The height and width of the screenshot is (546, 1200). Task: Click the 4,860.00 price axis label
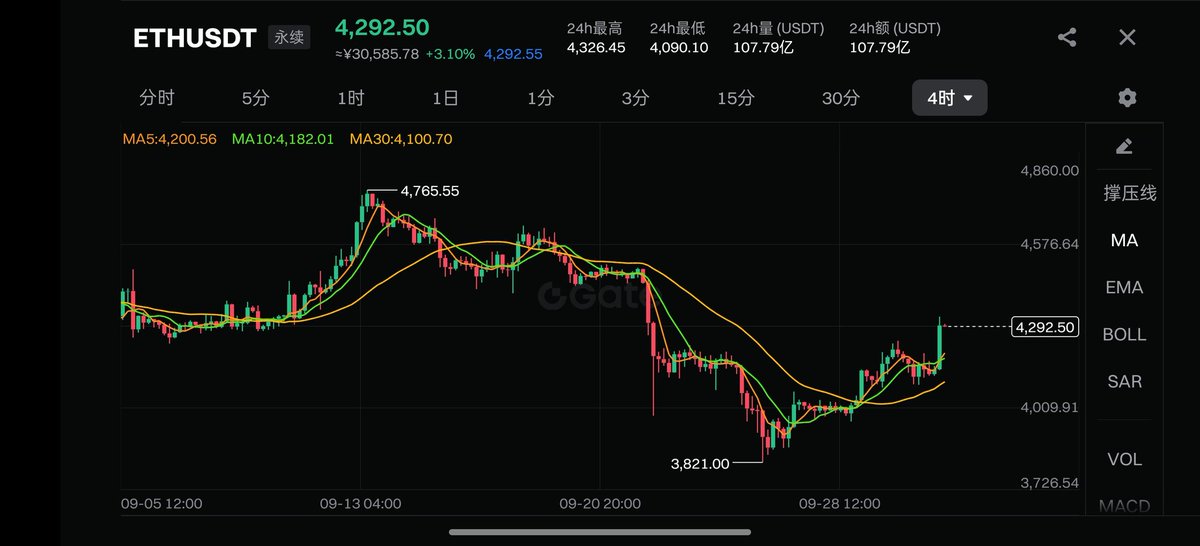1049,171
